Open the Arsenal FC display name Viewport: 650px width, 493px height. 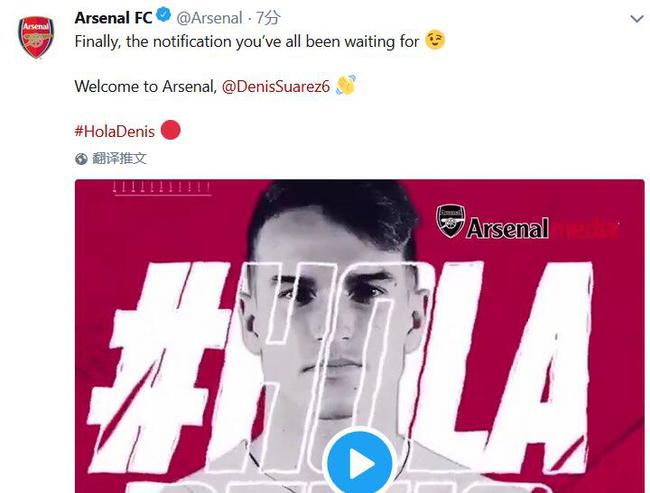point(114,18)
